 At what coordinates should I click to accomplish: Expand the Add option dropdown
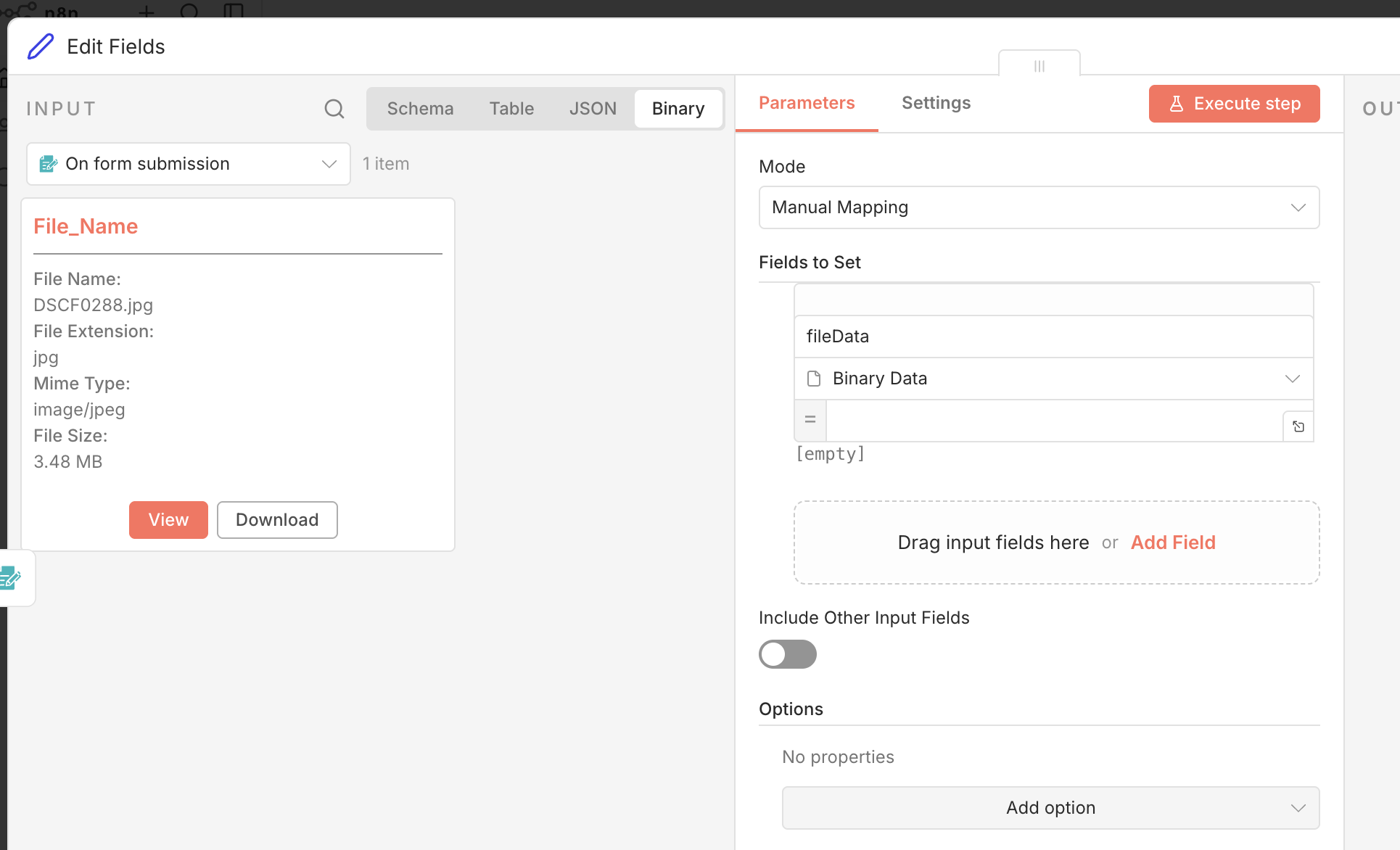point(1050,808)
